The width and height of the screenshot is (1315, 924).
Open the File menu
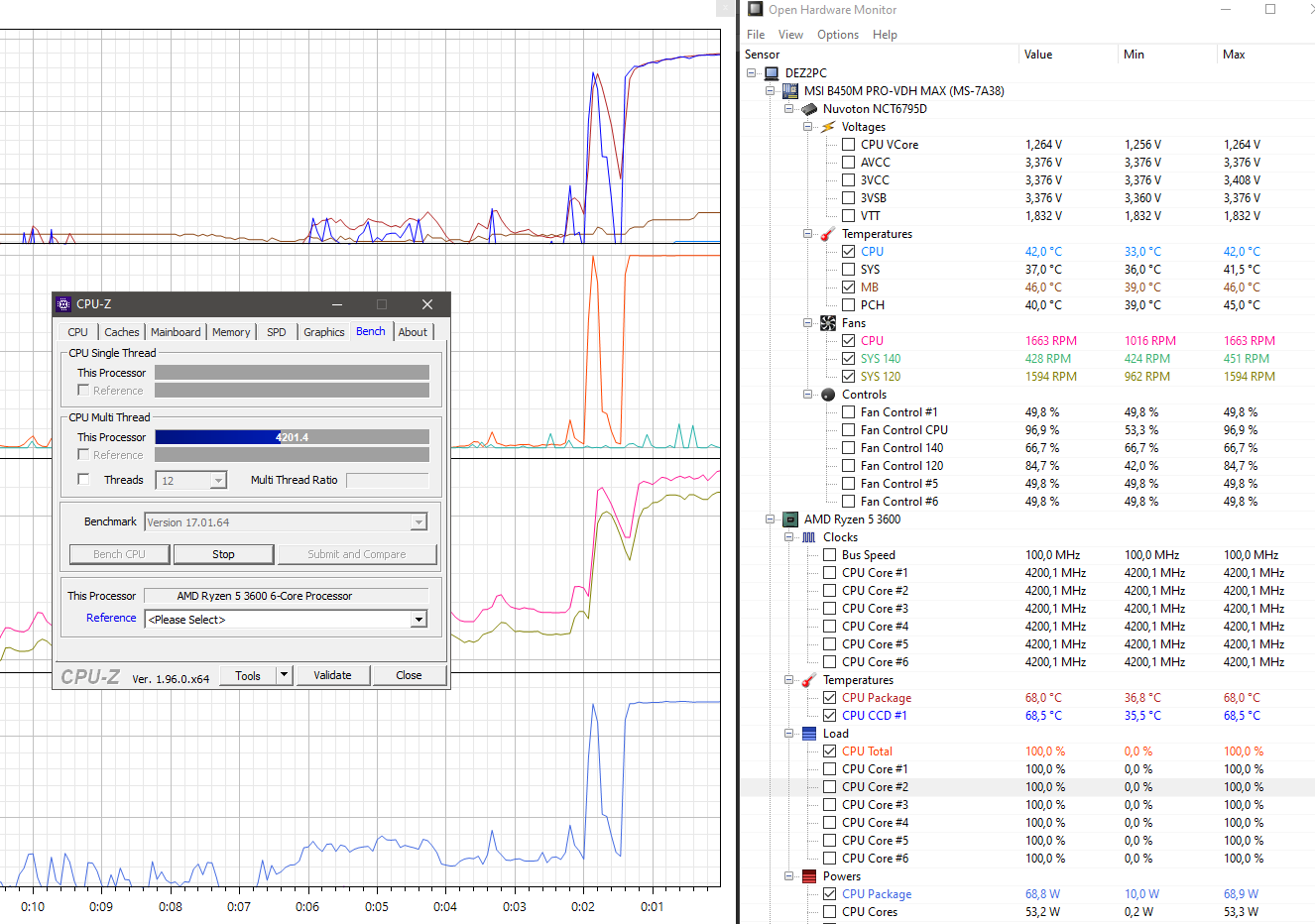coord(756,35)
